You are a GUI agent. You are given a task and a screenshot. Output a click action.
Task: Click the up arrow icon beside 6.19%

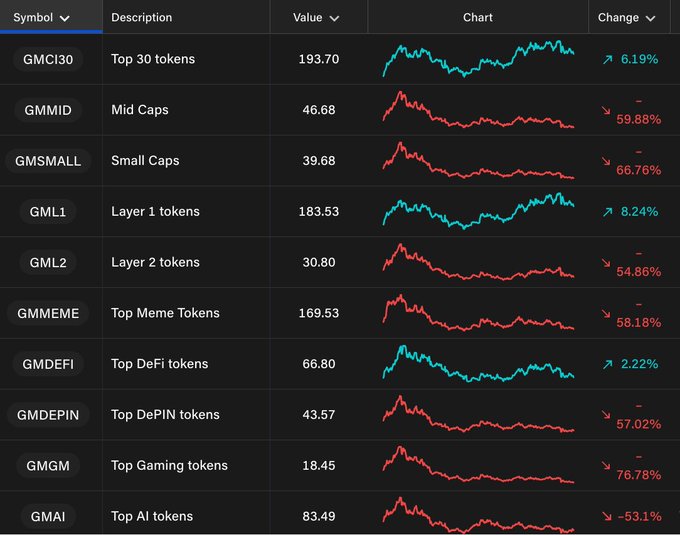coord(606,60)
